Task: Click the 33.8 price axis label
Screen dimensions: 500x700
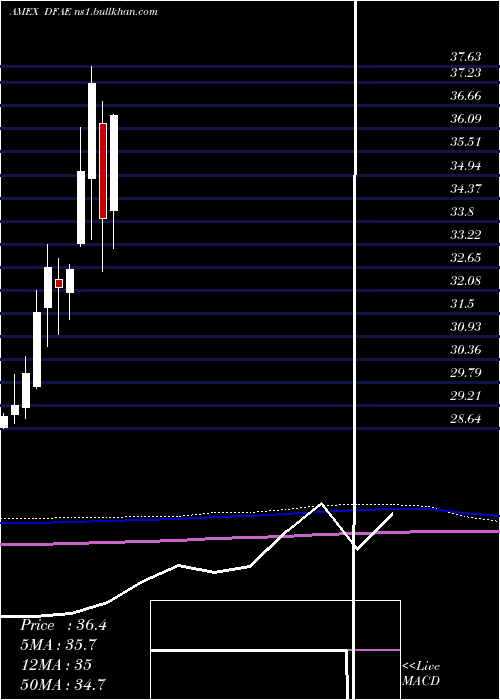Action: [462, 211]
